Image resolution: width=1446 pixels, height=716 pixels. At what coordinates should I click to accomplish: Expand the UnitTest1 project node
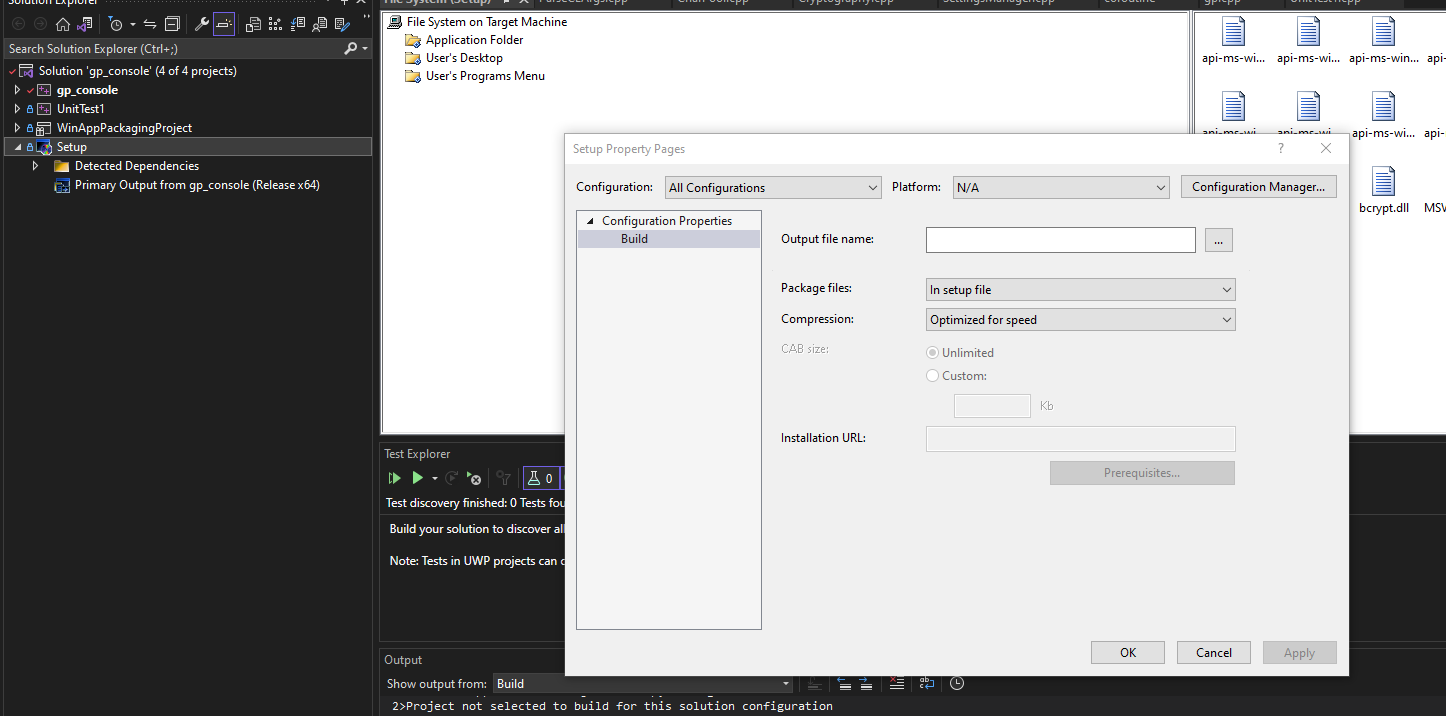click(x=17, y=109)
